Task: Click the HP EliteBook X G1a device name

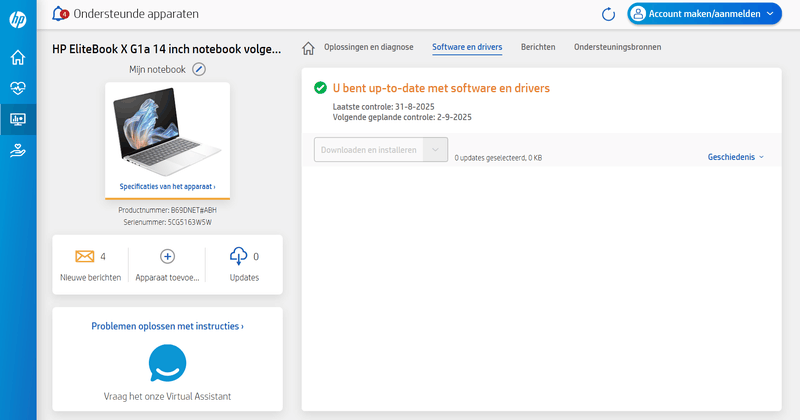Action: click(x=166, y=49)
